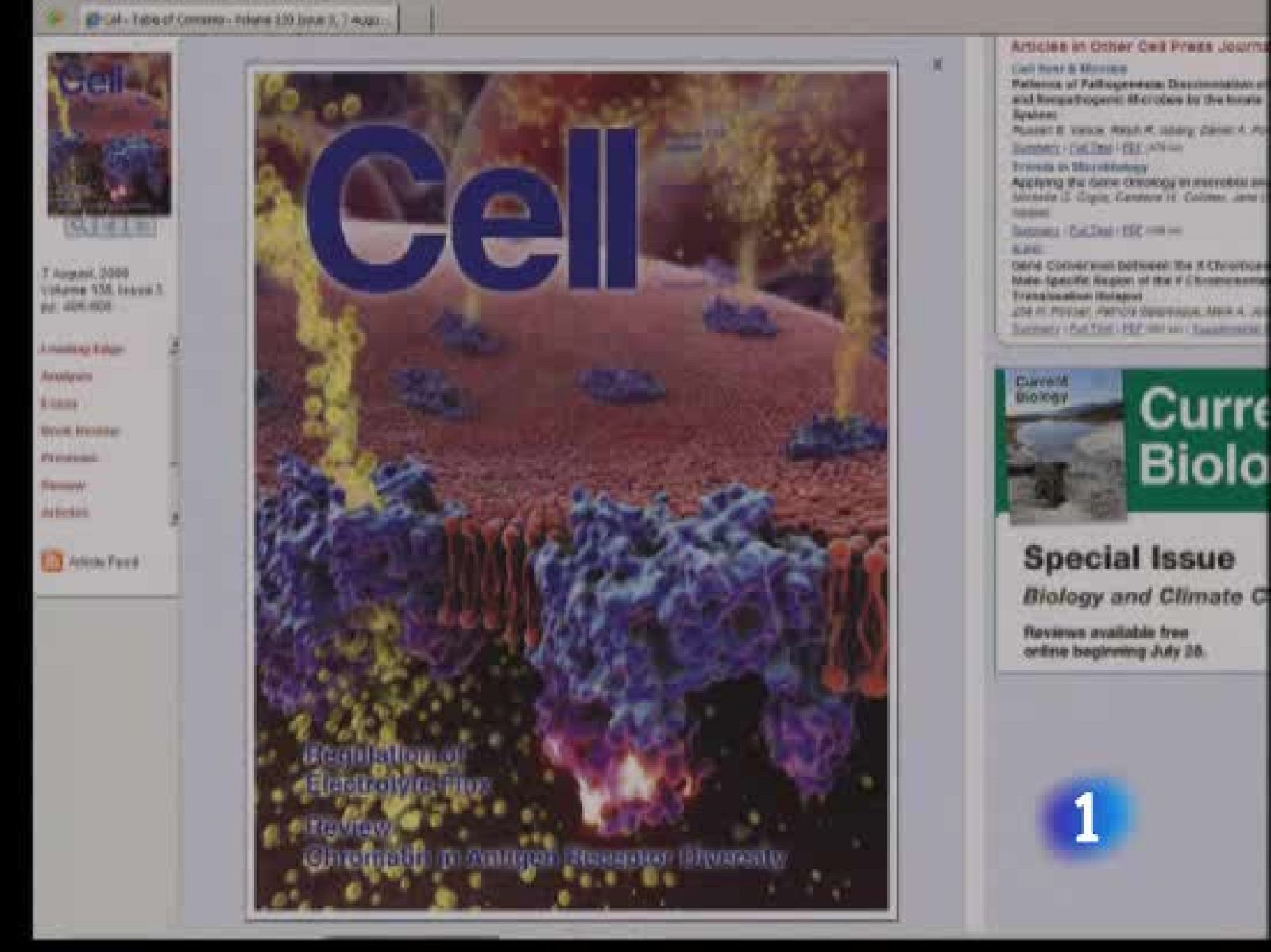
Task: Open the small Cell cover thumbnail in sidebar
Action: point(109,134)
